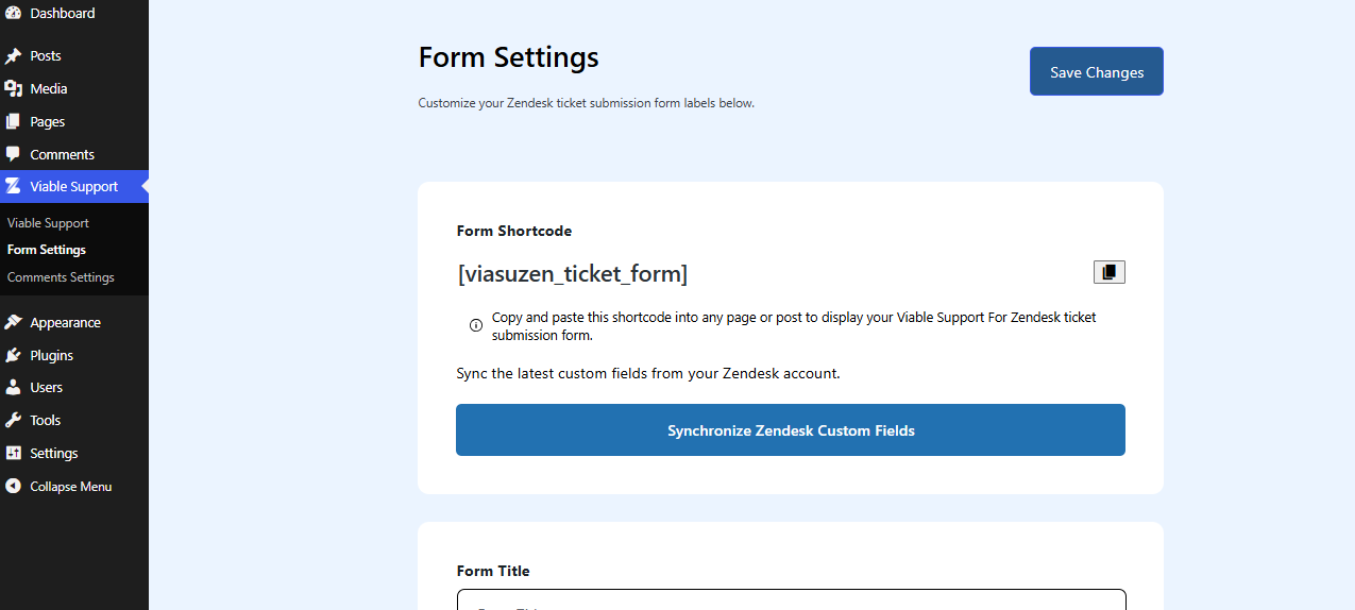Image resolution: width=1355 pixels, height=610 pixels.
Task: Copy the viasuzen_ticket_form shortcode
Action: click(1109, 272)
